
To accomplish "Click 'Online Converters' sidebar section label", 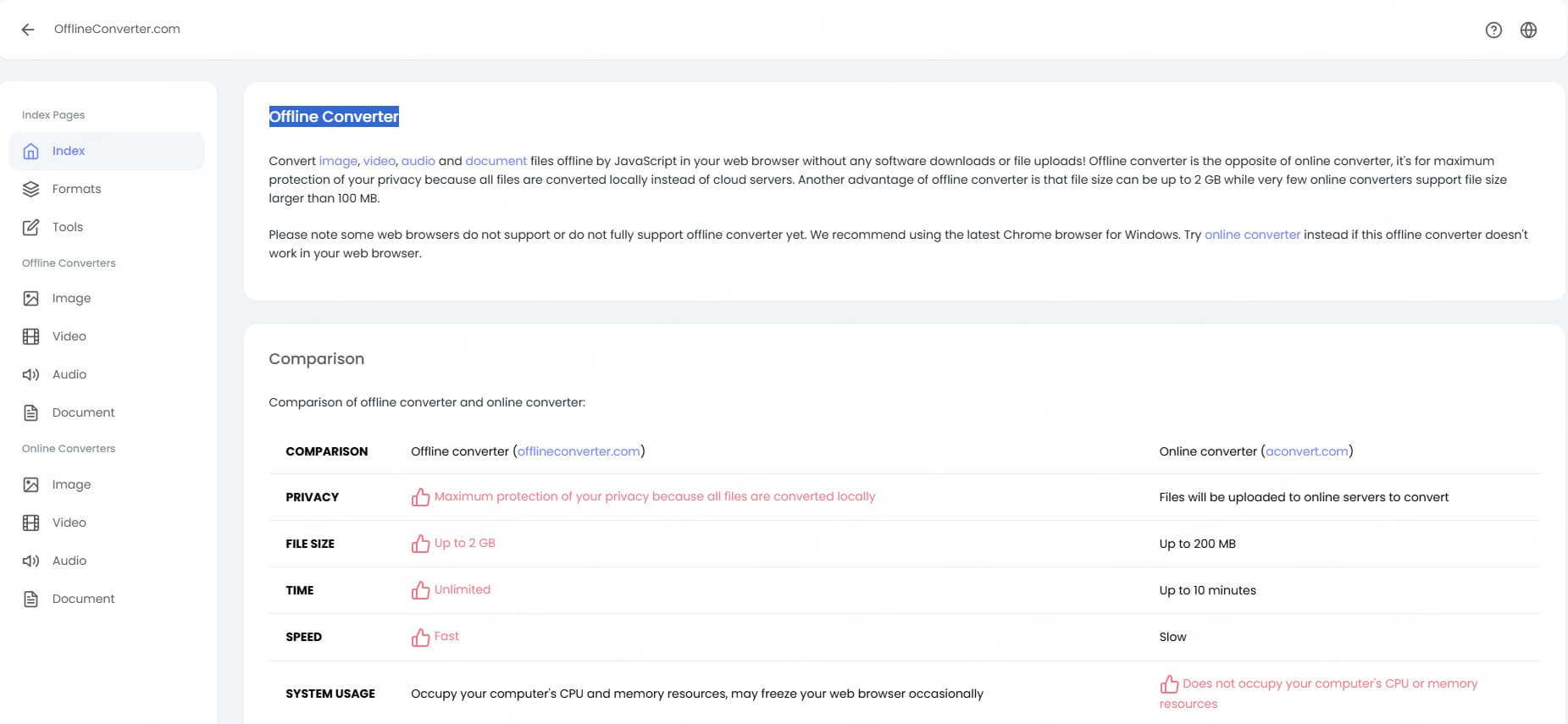I will point(69,449).
